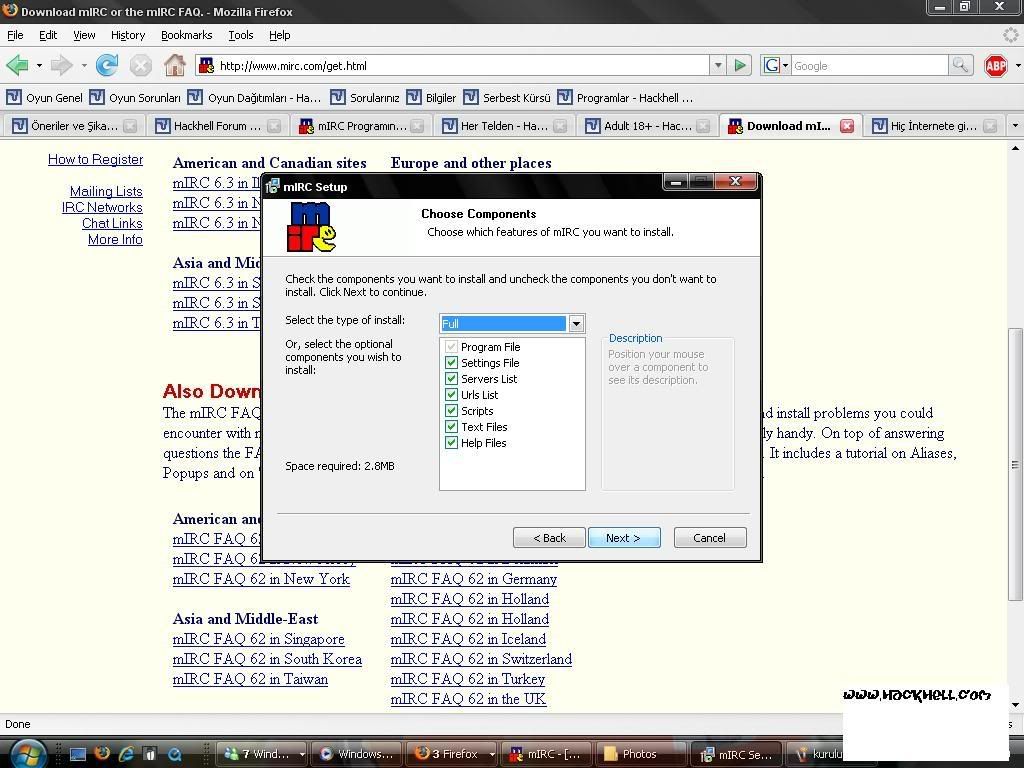Uncheck the Urls List component
The height and width of the screenshot is (768, 1024).
(x=451, y=394)
